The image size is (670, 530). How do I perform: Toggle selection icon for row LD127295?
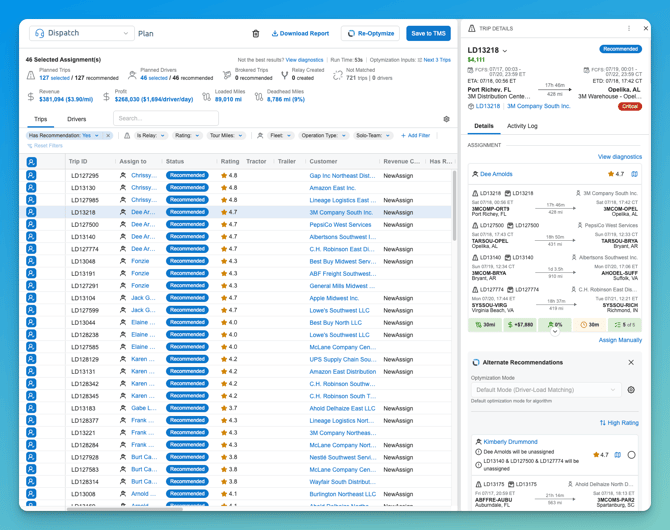31,175
